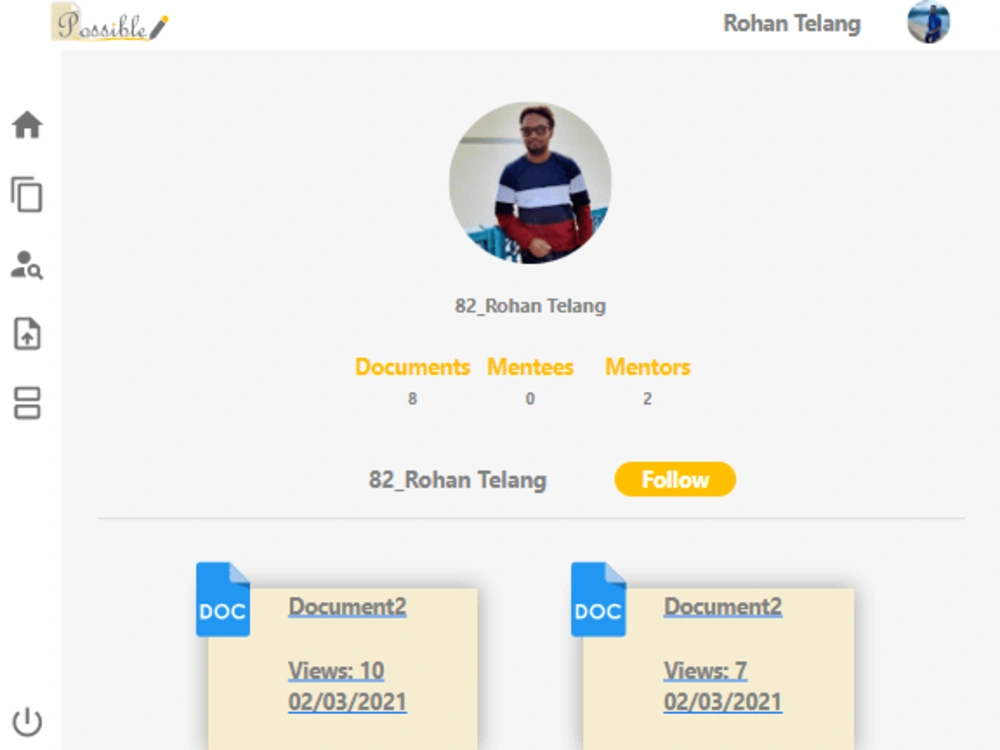Screen dimensions: 1000x750
Task: Open the Home icon in the sidebar
Action: [27, 125]
